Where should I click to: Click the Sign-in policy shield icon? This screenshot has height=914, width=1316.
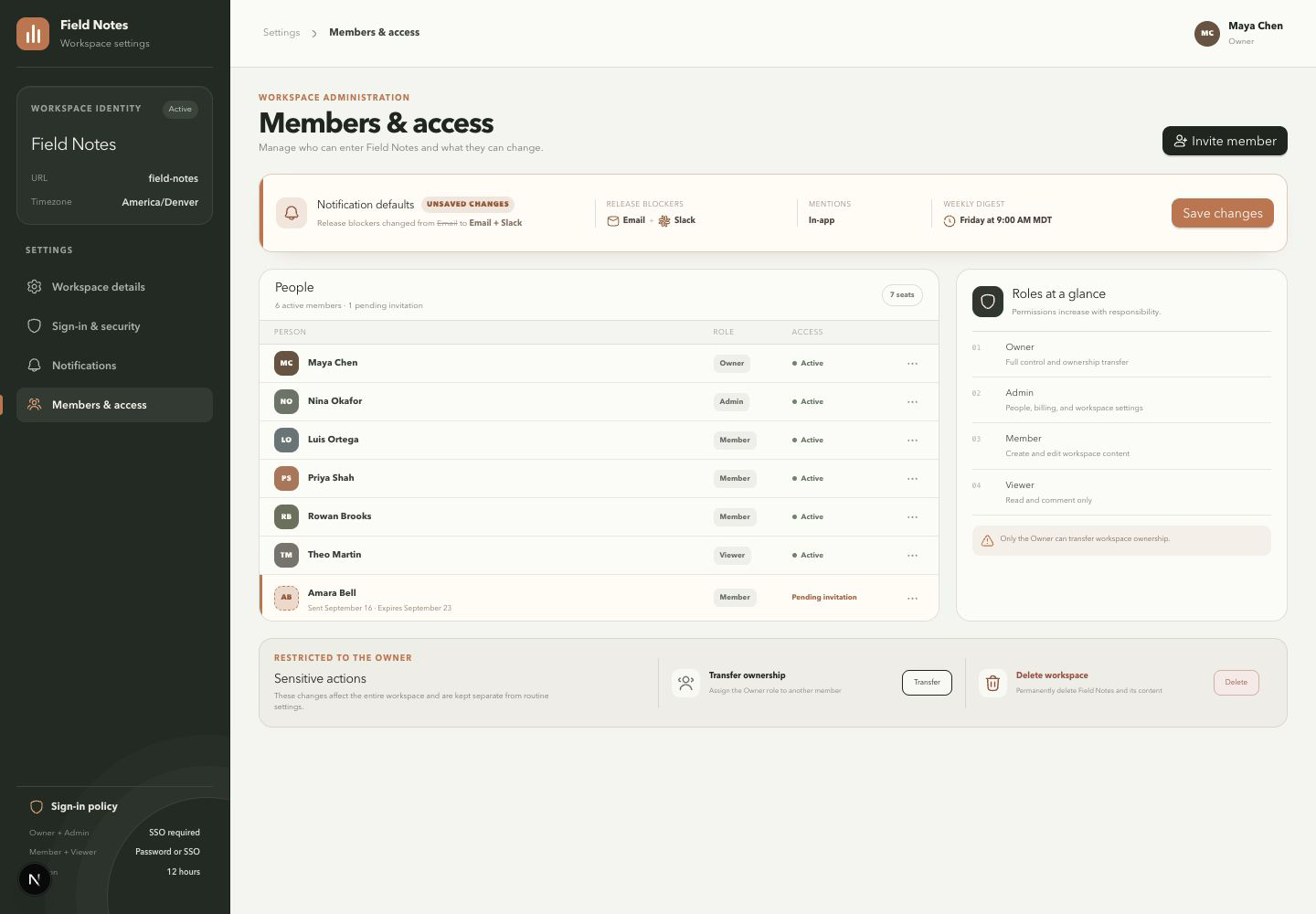point(37,806)
